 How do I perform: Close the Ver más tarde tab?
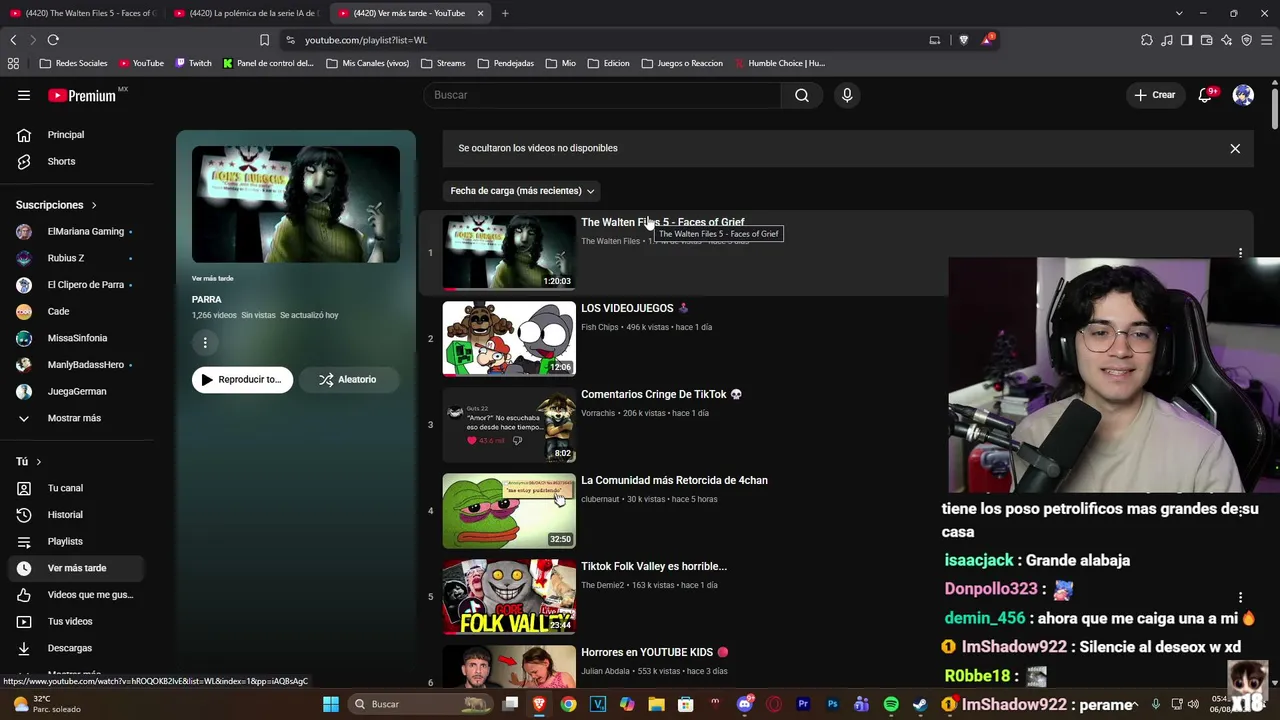480,13
